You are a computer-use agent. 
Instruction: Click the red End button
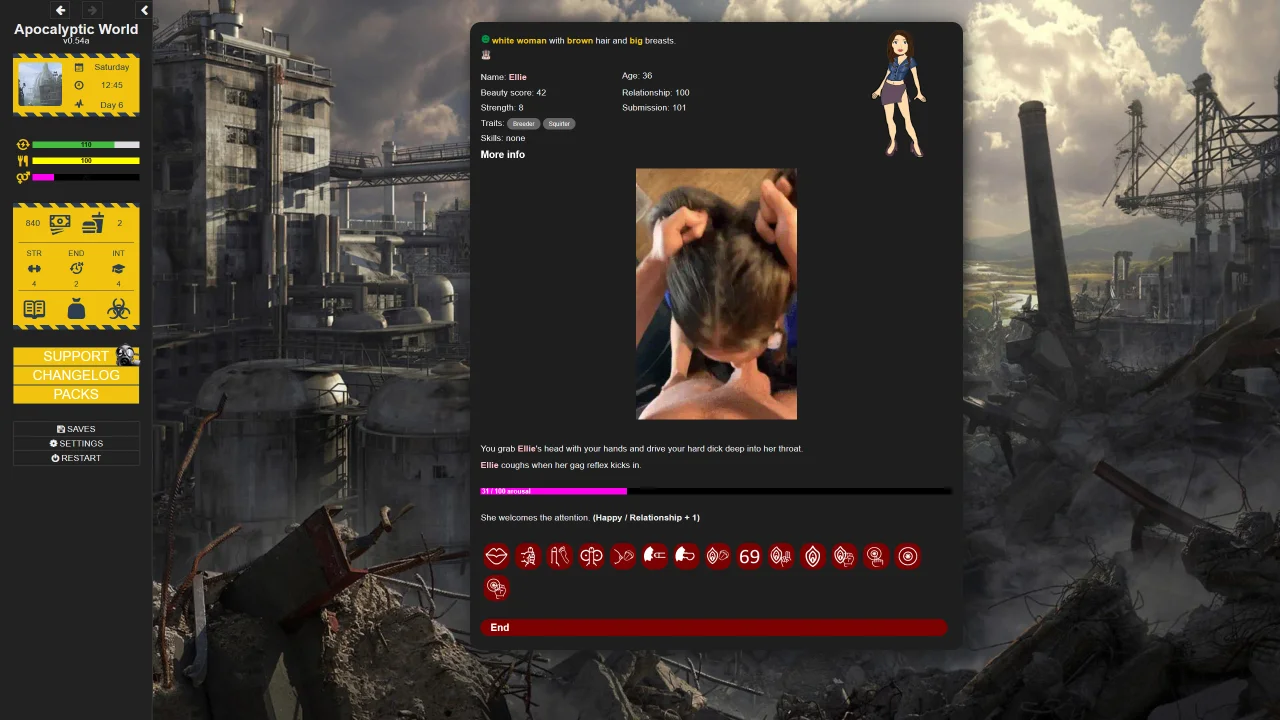(713, 628)
